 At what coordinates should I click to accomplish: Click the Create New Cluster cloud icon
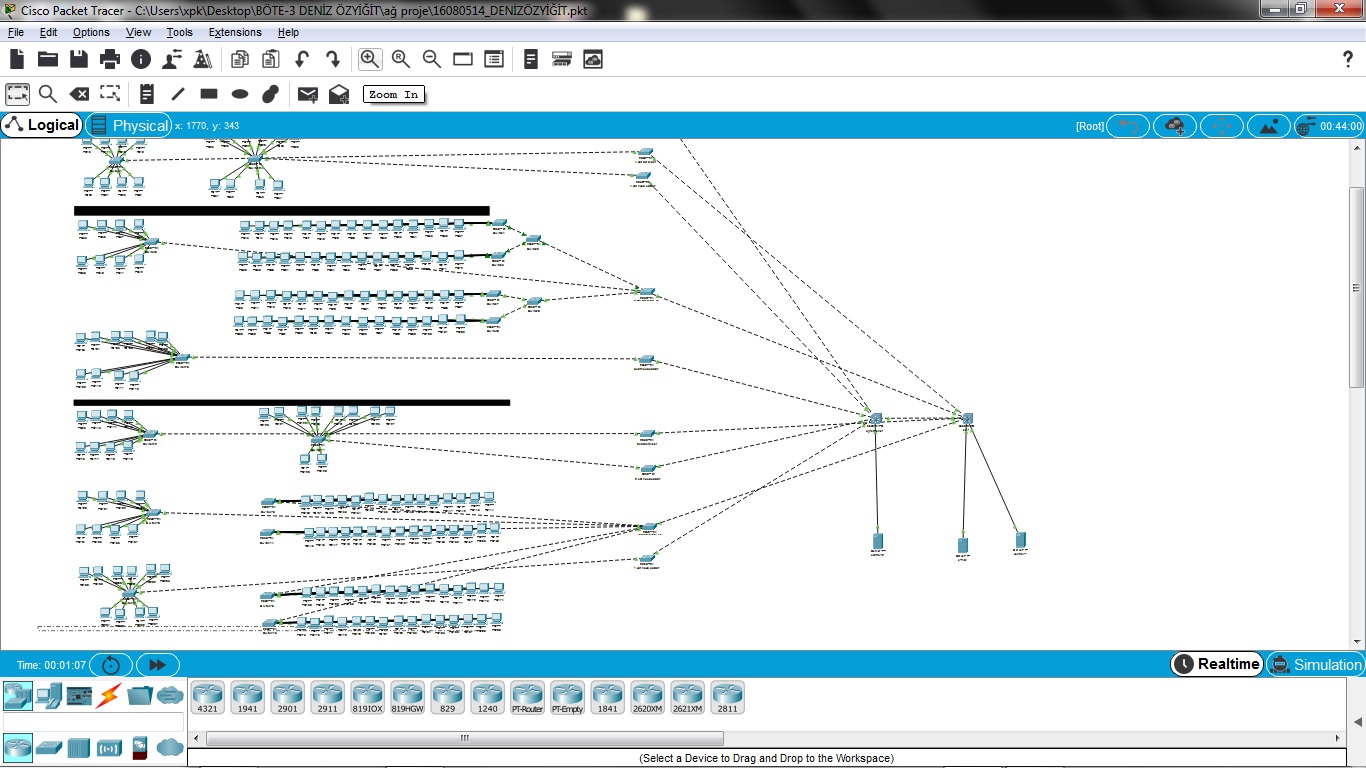[x=1174, y=126]
